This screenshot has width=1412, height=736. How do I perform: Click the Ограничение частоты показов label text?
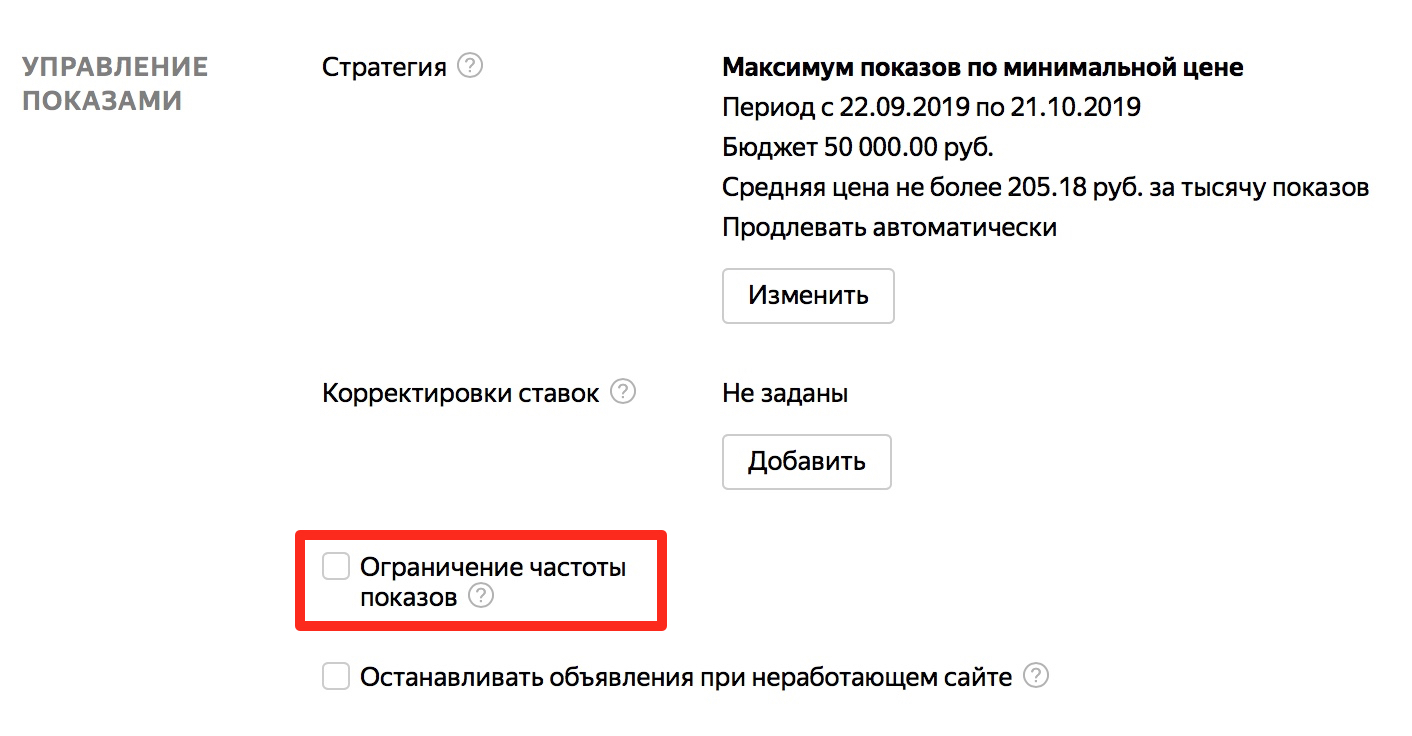pos(492,568)
